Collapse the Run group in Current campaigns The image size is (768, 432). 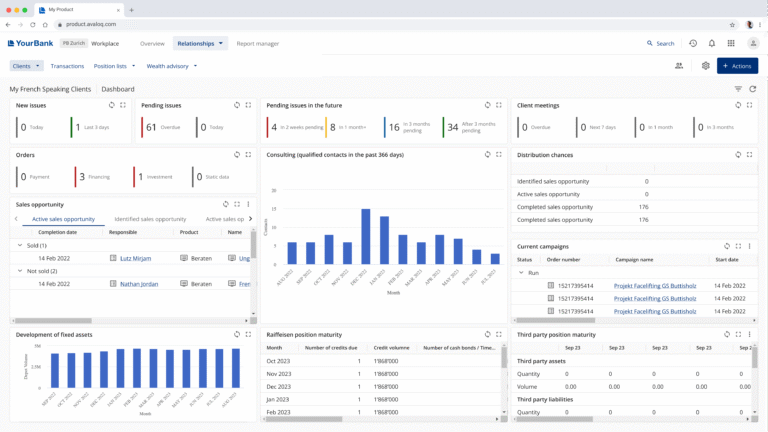click(x=521, y=271)
